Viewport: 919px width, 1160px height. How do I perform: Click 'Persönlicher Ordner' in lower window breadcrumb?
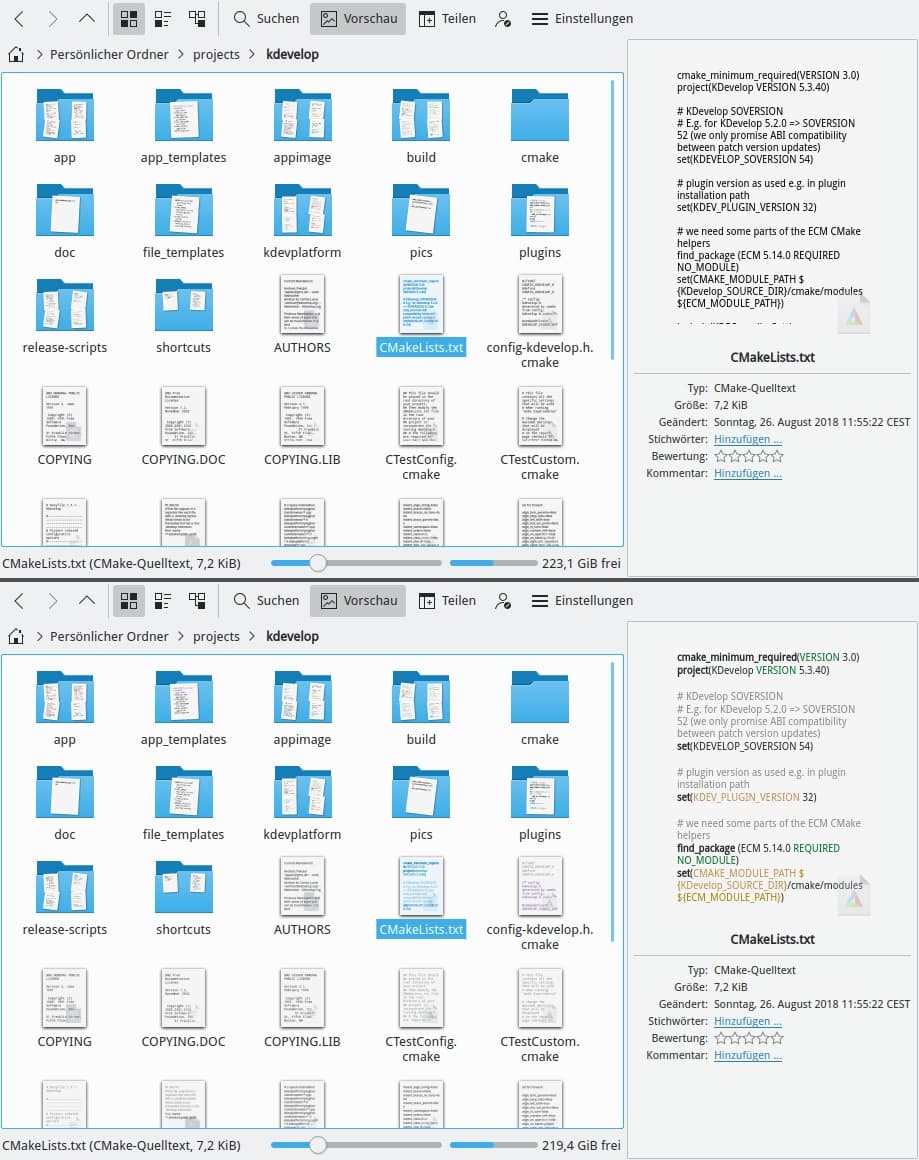click(x=109, y=636)
